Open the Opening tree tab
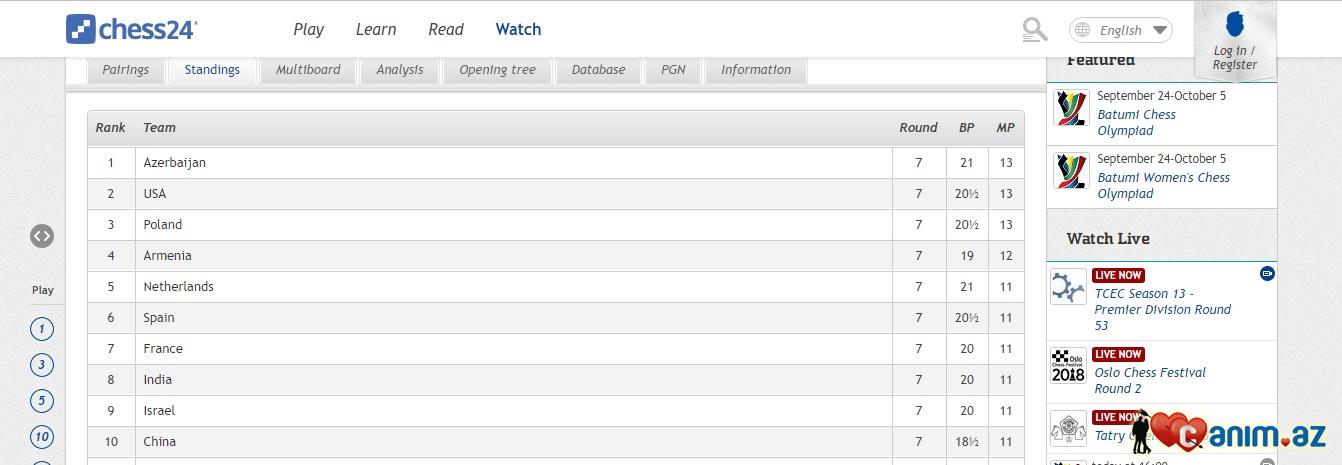 (497, 70)
